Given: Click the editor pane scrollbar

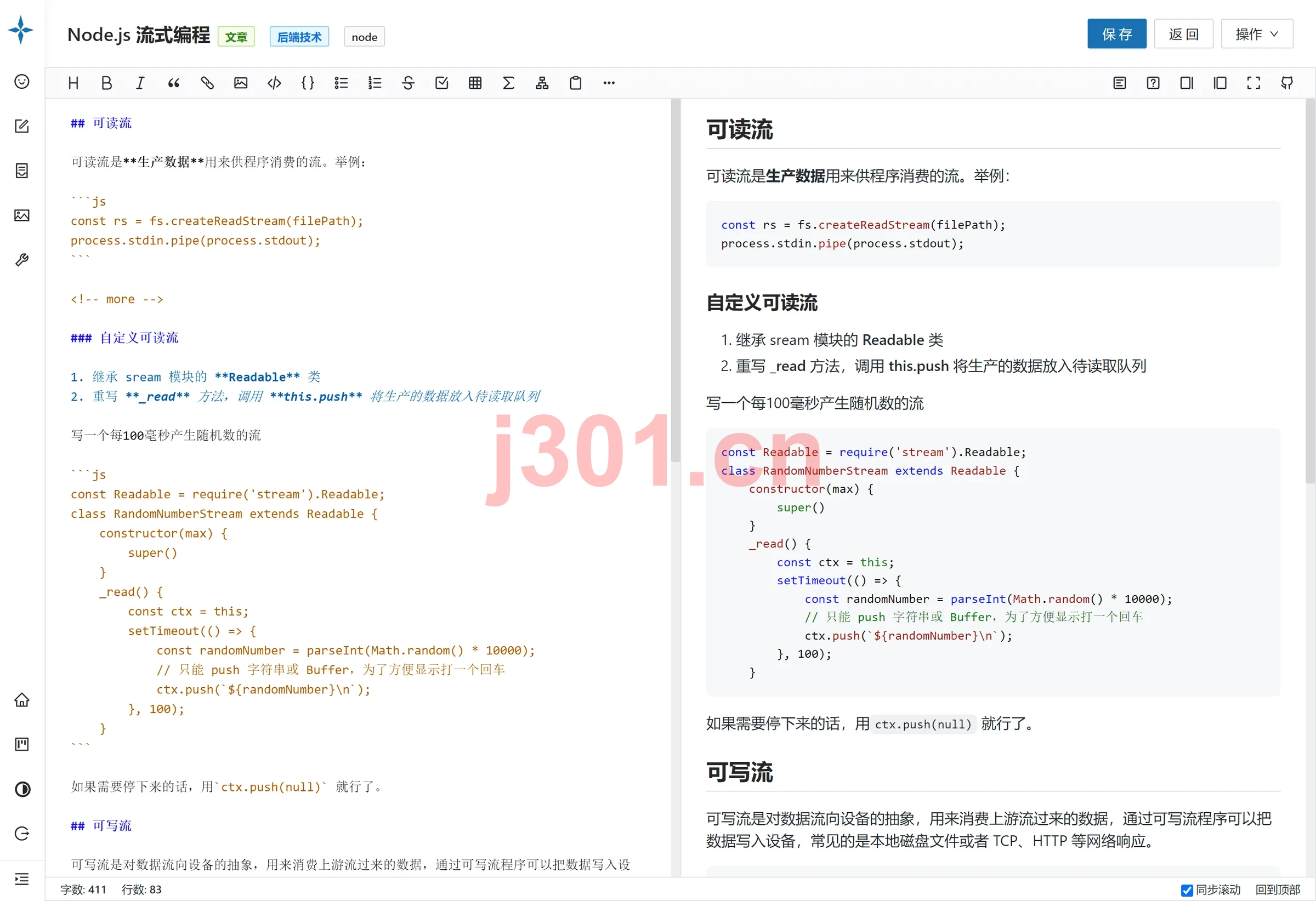Looking at the screenshot, I should 676,280.
